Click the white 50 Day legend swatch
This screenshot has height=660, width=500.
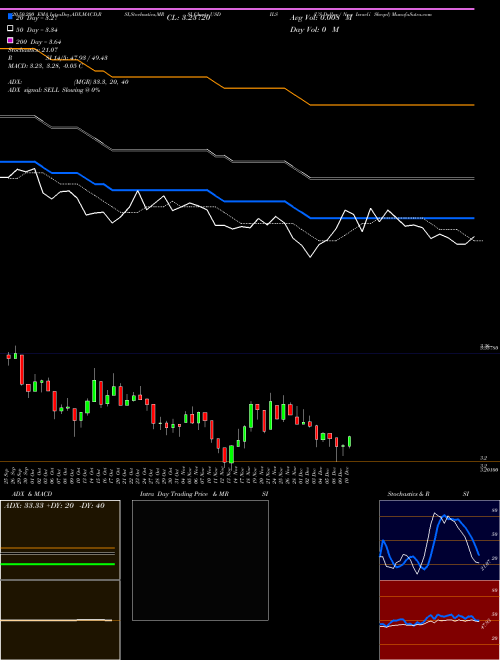point(10,29)
